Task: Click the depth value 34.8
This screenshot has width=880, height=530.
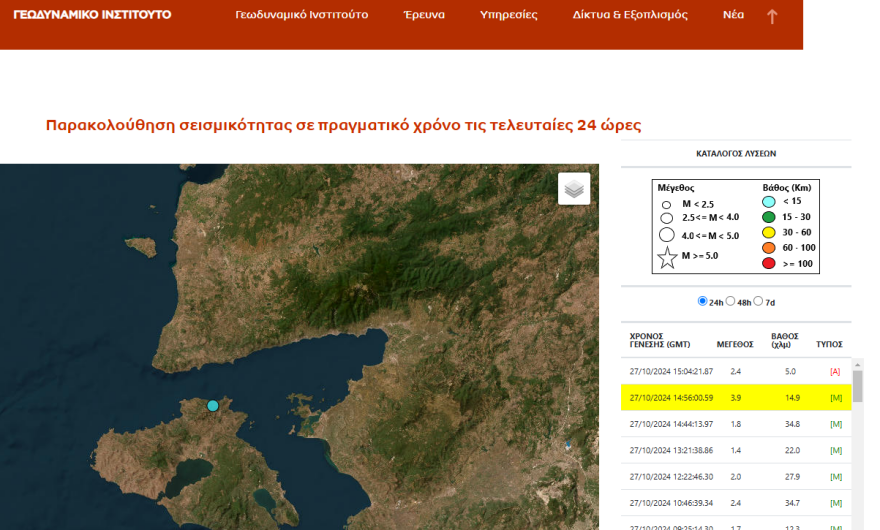Action: [x=792, y=424]
